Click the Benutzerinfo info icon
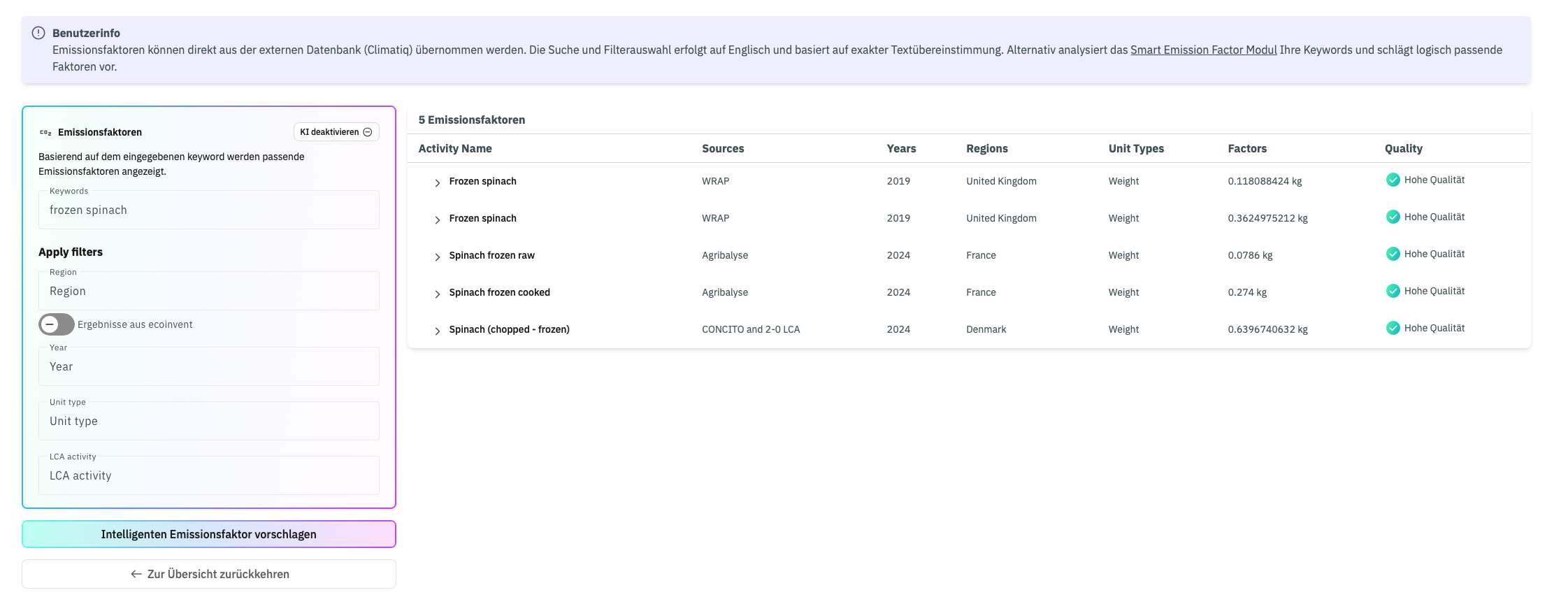 point(38,33)
